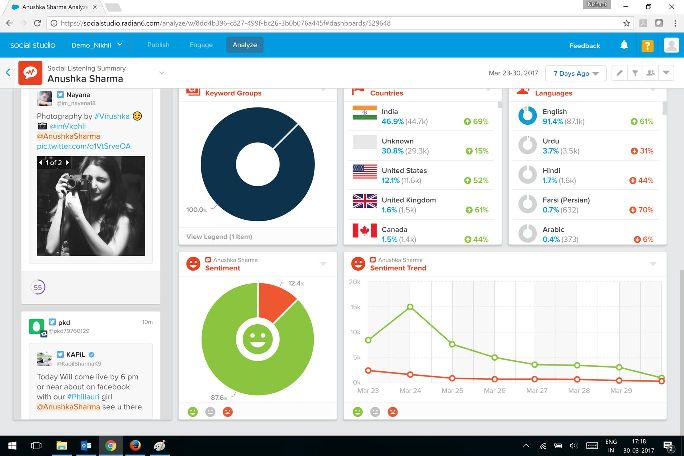Viewport: 684px width, 456px height.
Task: Click negative face under Sentiment donut
Action: (228, 411)
